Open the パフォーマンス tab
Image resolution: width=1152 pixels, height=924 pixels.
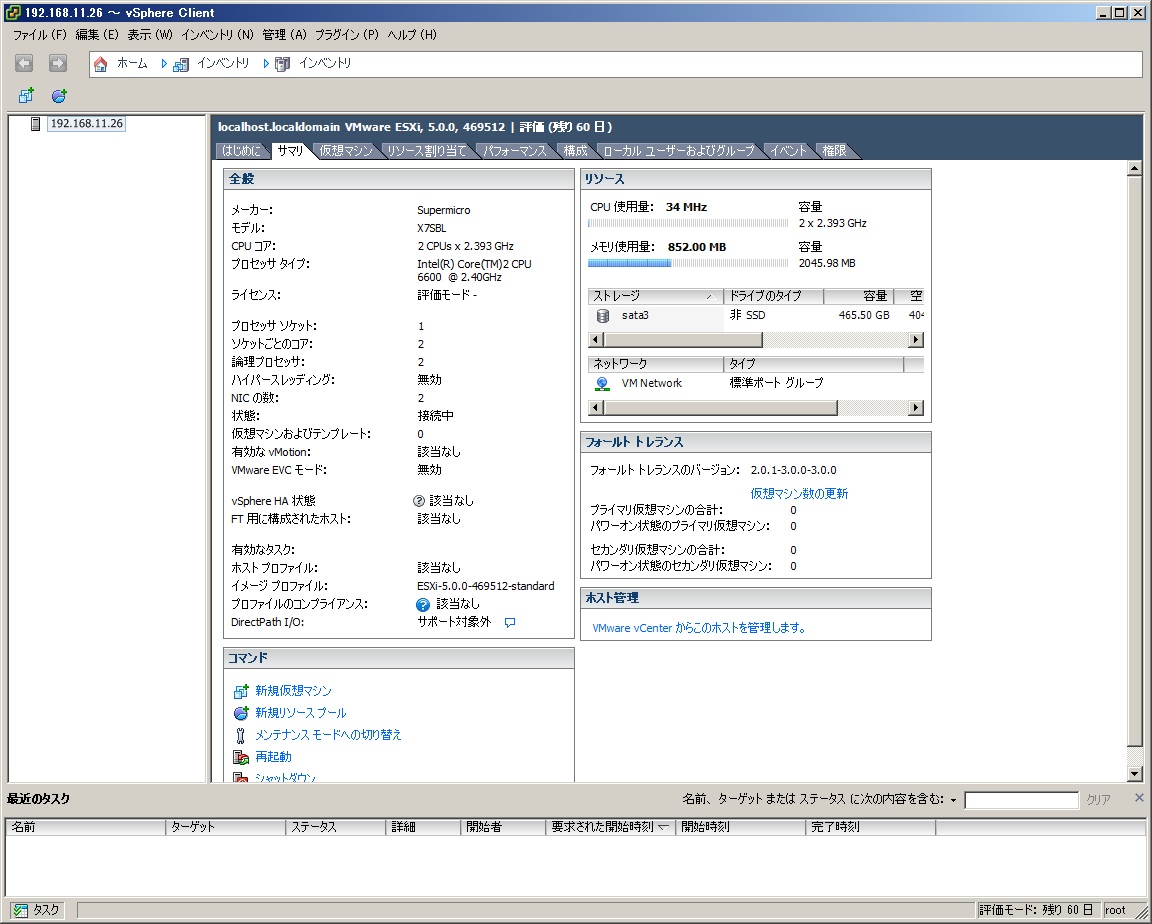(514, 151)
